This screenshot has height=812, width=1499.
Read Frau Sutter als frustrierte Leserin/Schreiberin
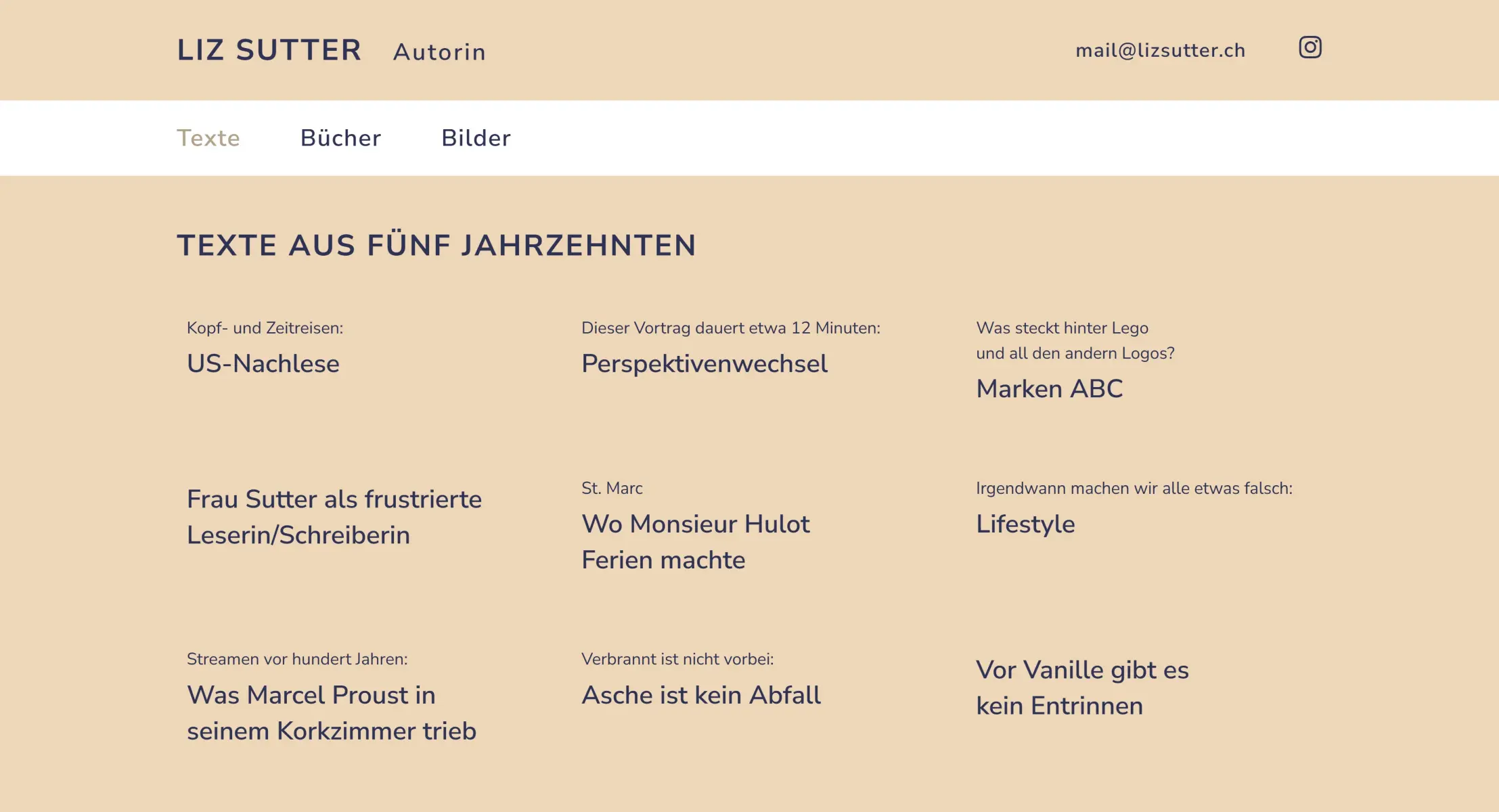[334, 517]
